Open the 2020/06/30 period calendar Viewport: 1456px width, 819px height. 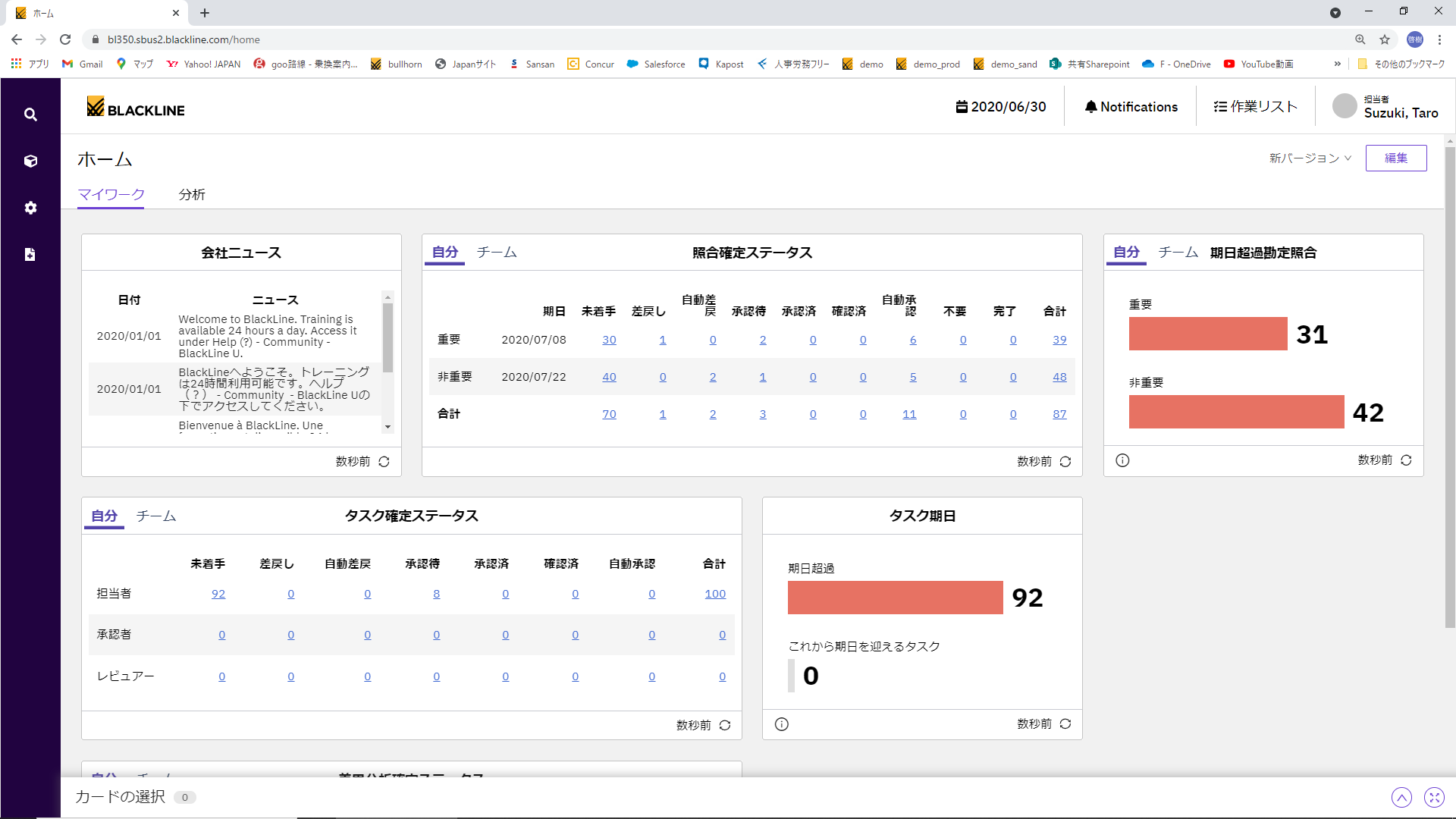1001,106
